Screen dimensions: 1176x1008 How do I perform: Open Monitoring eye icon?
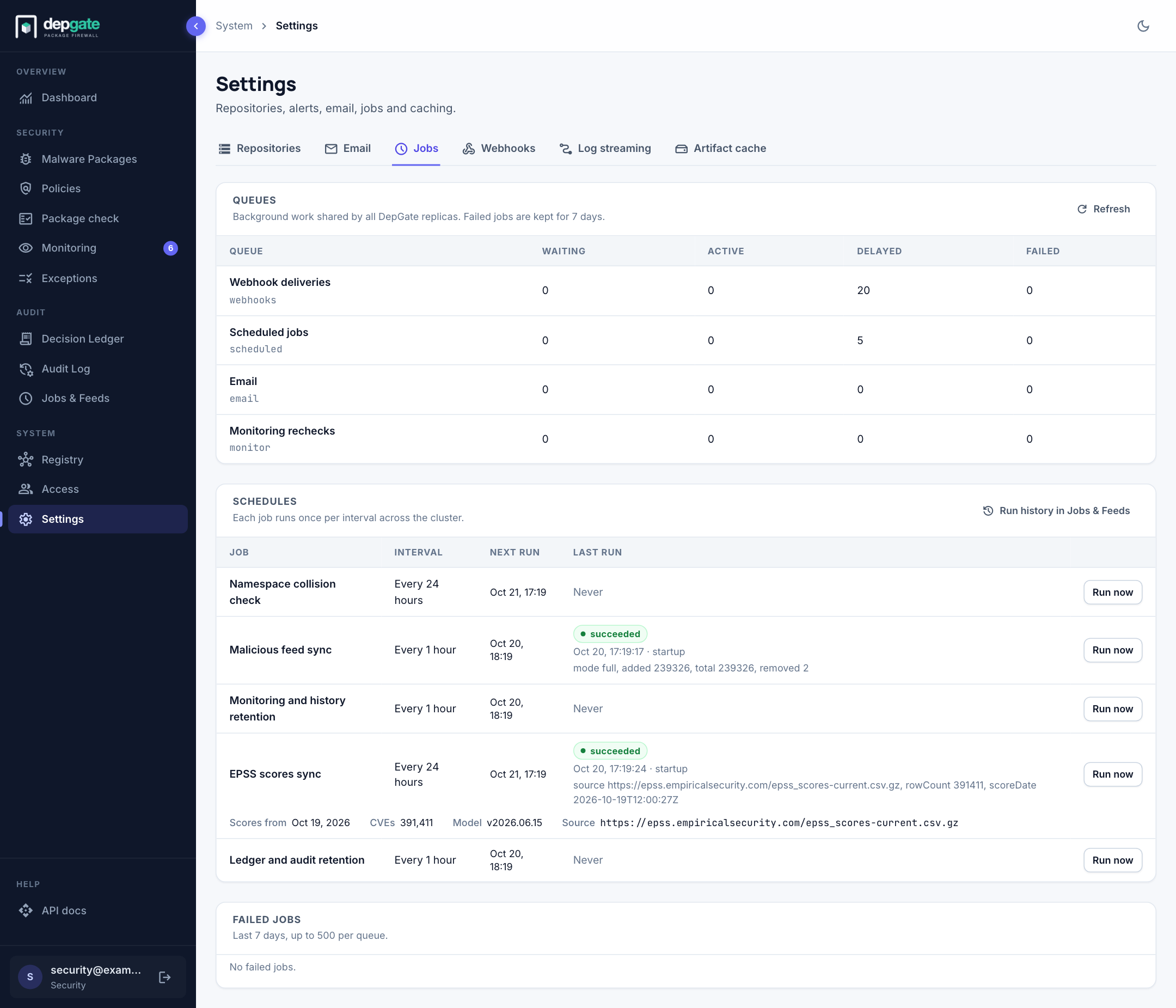26,248
